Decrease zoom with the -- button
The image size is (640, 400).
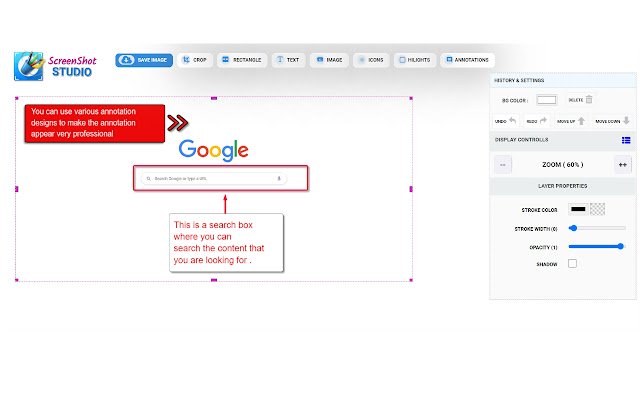tap(503, 165)
